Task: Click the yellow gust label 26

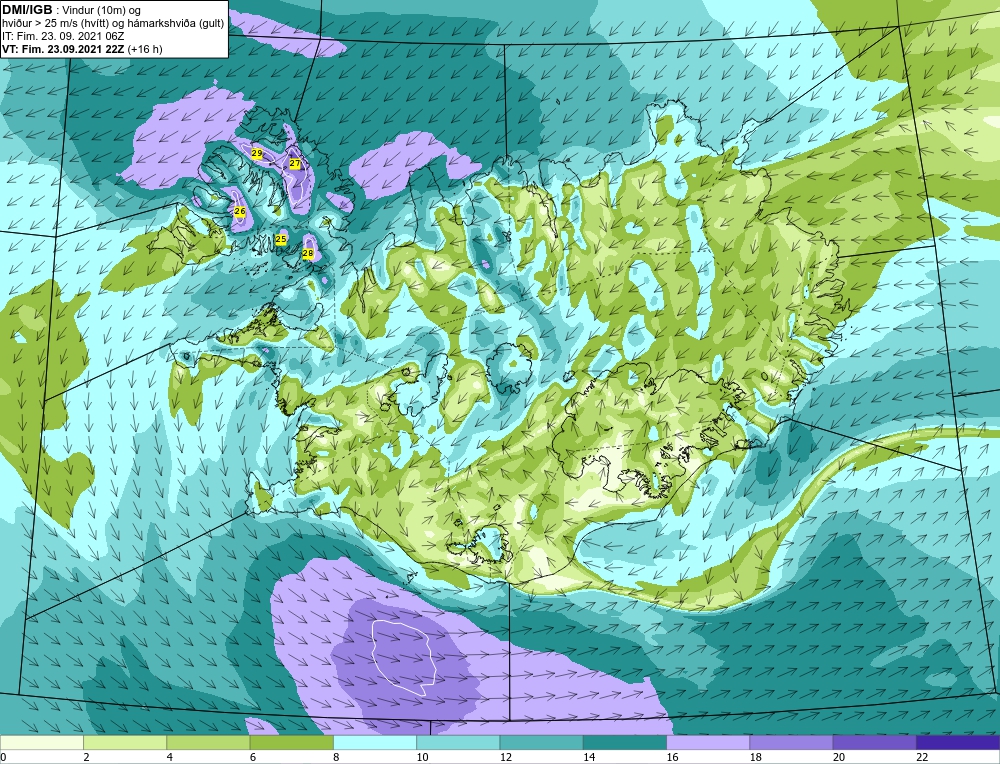Action: pos(240,211)
